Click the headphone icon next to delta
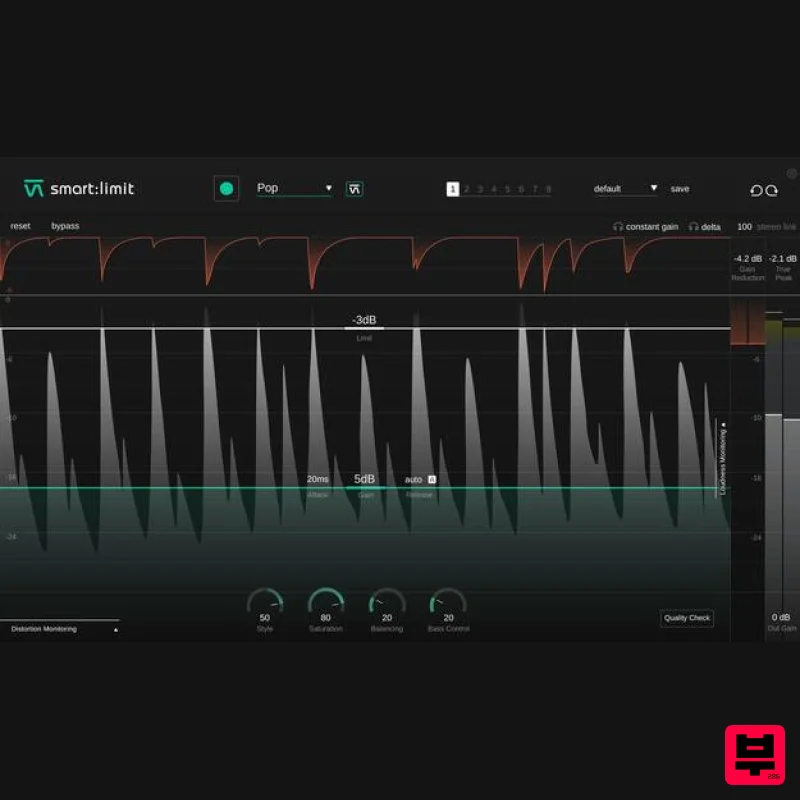The width and height of the screenshot is (800, 800). click(693, 227)
